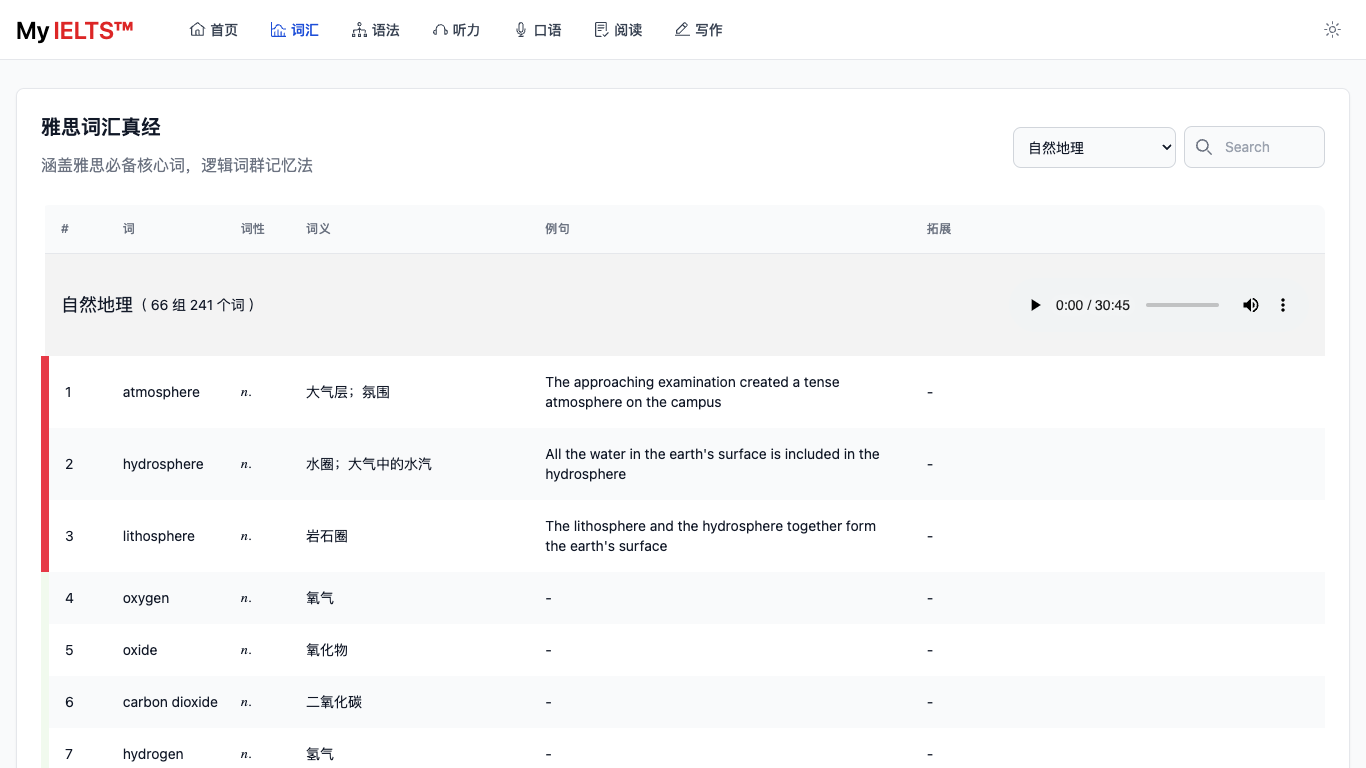Image resolution: width=1366 pixels, height=768 pixels.
Task: Switch to the 写作 writing section
Action: 699,30
